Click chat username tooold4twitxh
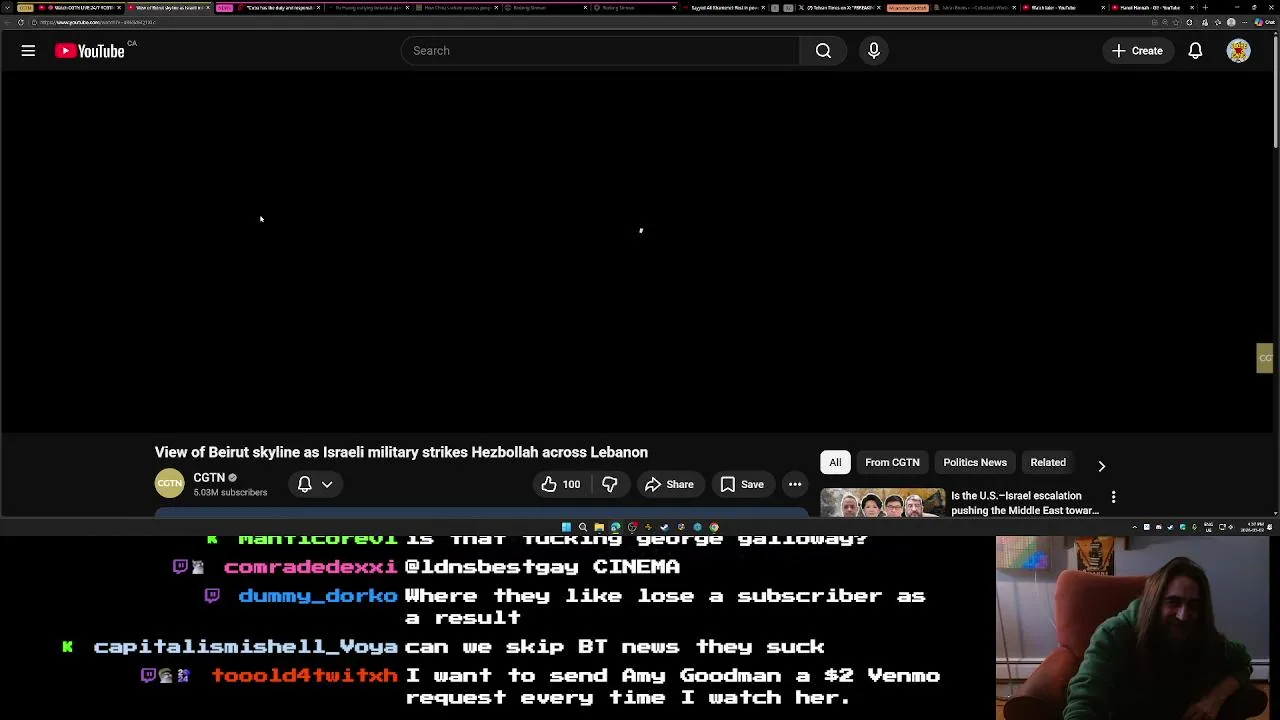This screenshot has height=720, width=1280. pyautogui.click(x=304, y=675)
